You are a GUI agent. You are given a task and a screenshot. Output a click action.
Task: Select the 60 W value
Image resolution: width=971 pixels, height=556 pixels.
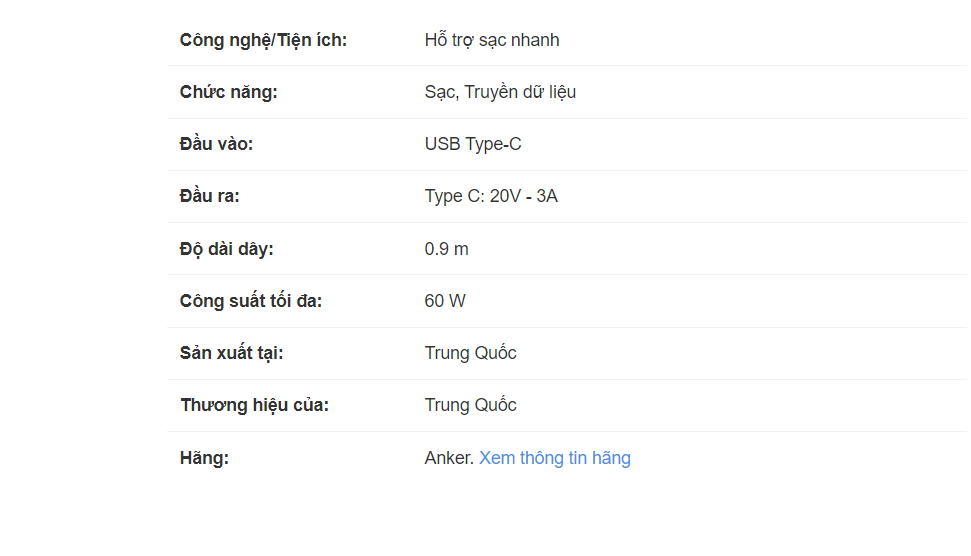pyautogui.click(x=444, y=301)
